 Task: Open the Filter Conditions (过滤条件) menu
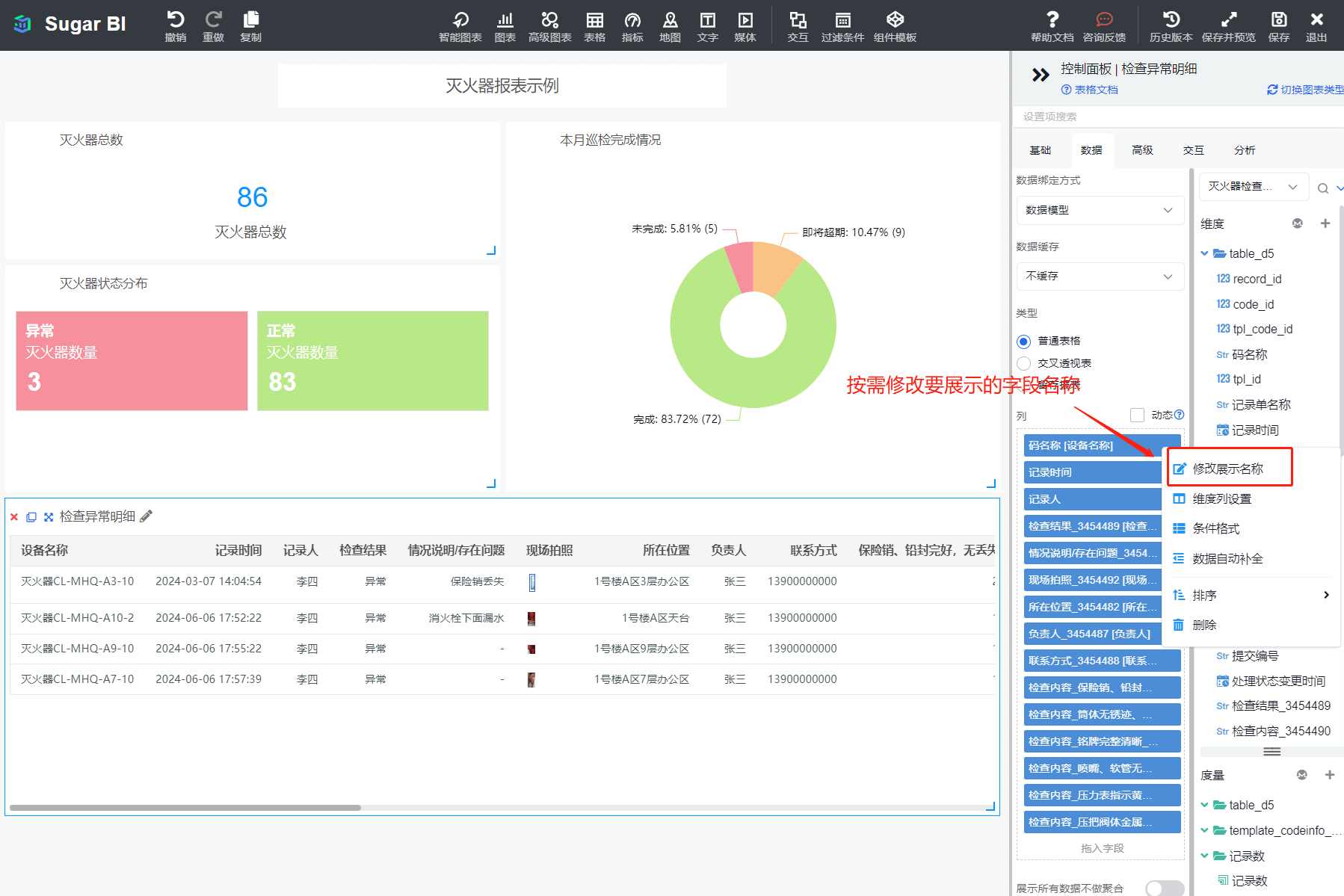point(843,25)
